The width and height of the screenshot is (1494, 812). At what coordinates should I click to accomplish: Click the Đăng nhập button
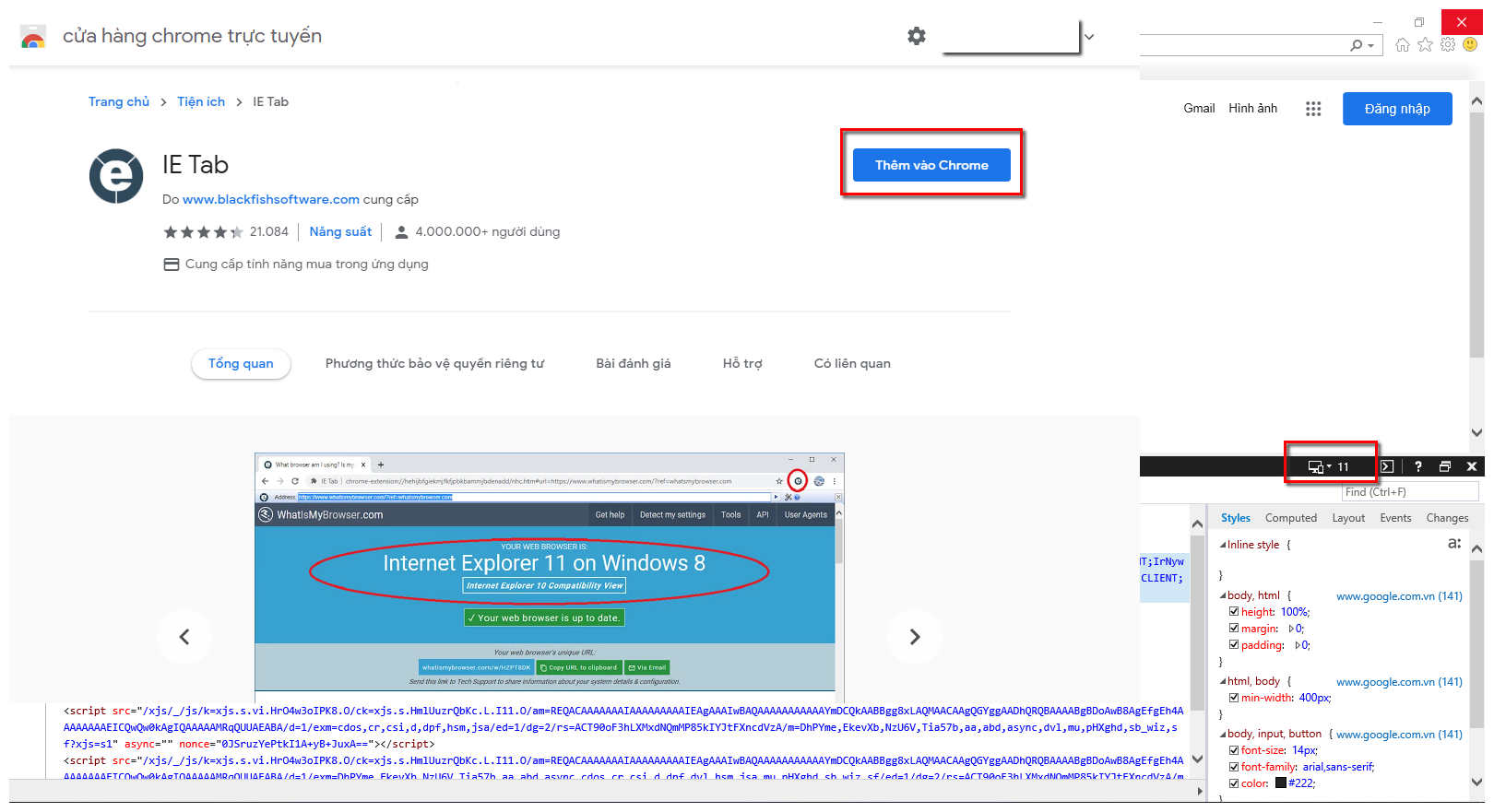tap(1397, 109)
